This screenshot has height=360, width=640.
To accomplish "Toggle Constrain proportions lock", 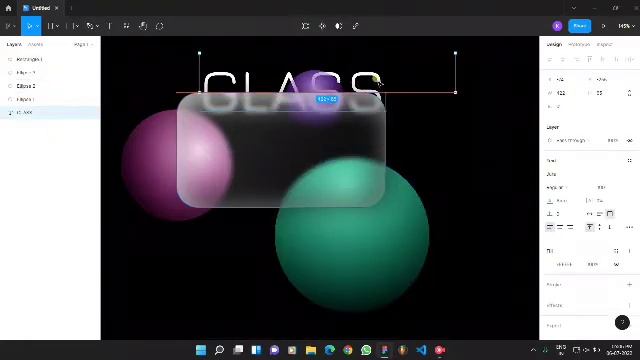I will [629, 93].
